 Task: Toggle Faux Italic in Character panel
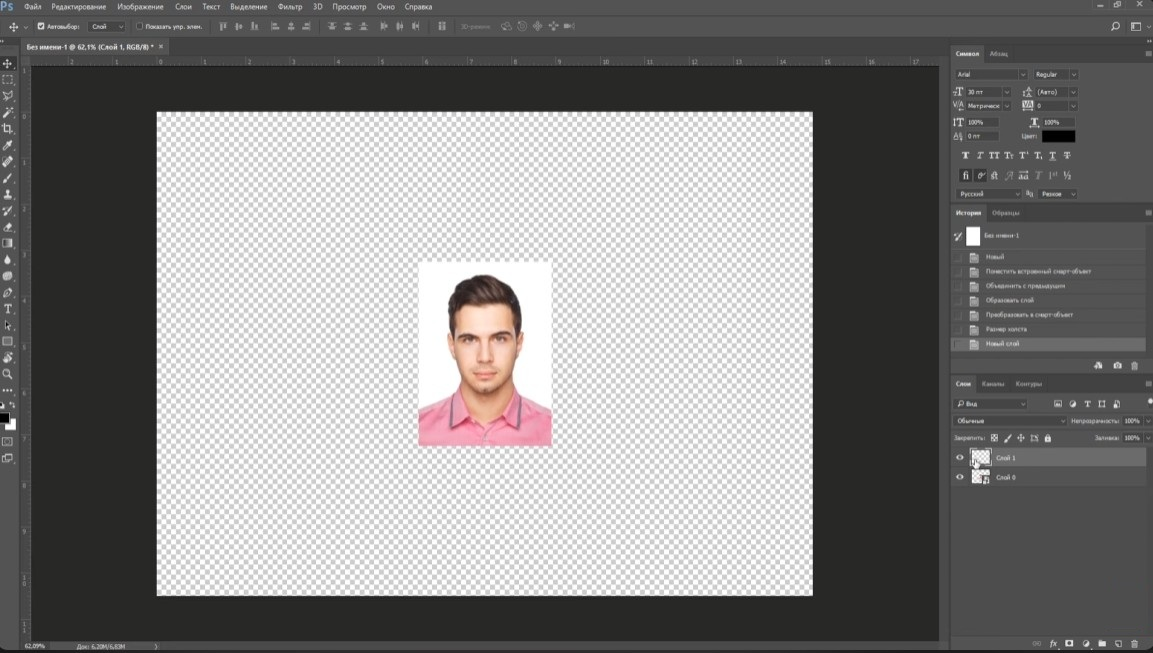(980, 155)
